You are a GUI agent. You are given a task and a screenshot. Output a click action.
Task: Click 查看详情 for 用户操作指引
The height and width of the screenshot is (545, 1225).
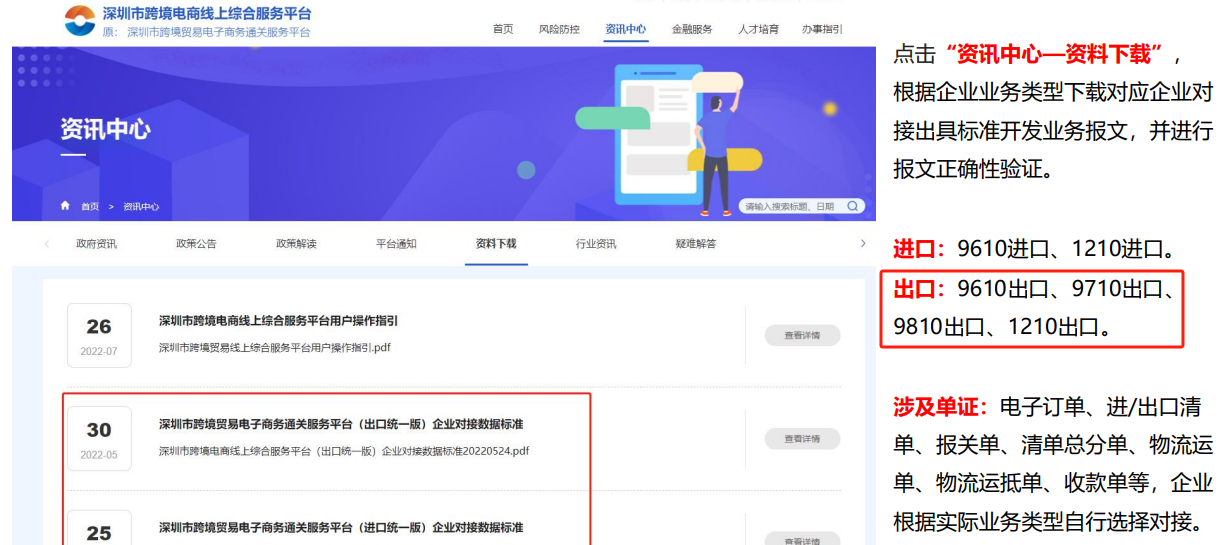[x=802, y=336]
